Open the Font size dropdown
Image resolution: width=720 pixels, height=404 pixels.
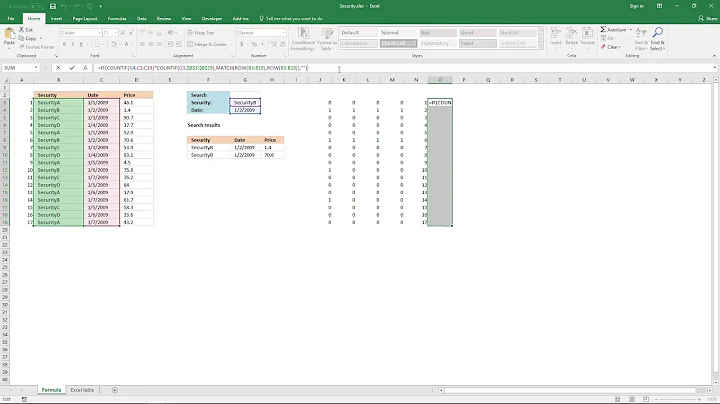click(x=115, y=33)
